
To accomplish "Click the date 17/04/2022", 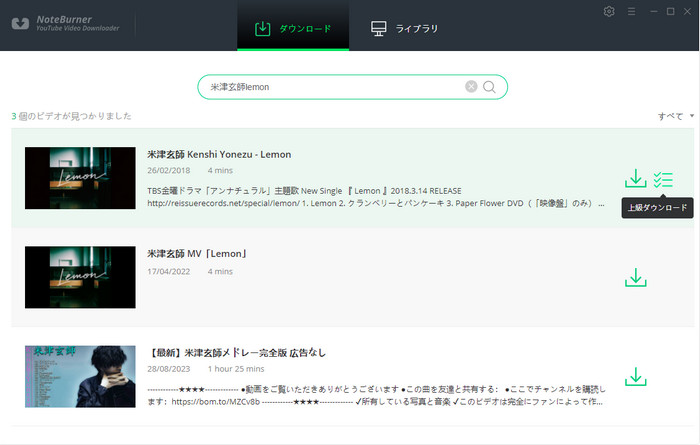I will click(x=169, y=271).
